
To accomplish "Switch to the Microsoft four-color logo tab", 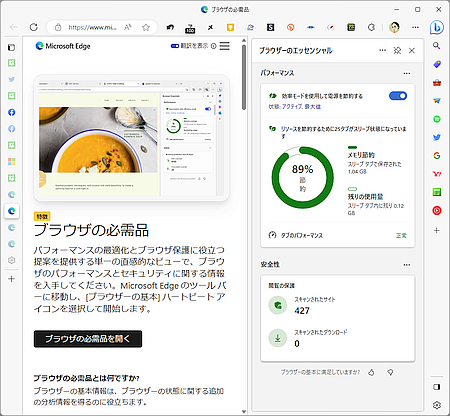I will pyautogui.click(x=12, y=162).
